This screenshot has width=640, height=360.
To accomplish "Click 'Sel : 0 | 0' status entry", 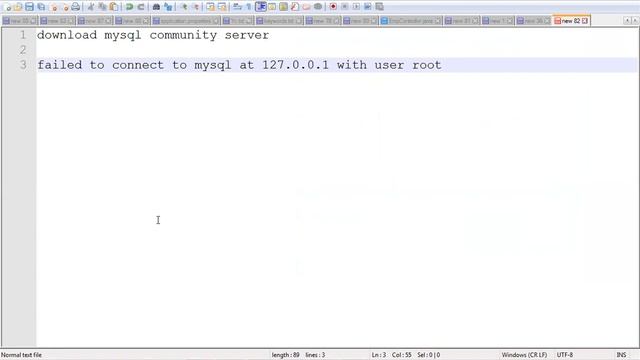I will coord(429,355).
